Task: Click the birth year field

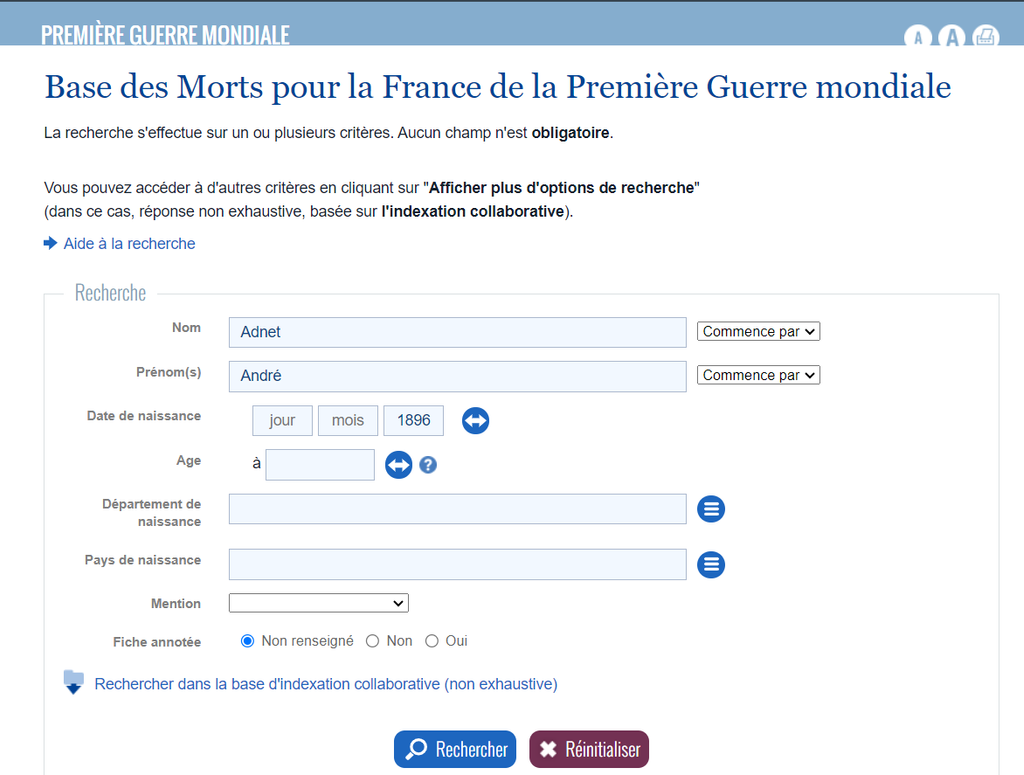Action: (413, 421)
